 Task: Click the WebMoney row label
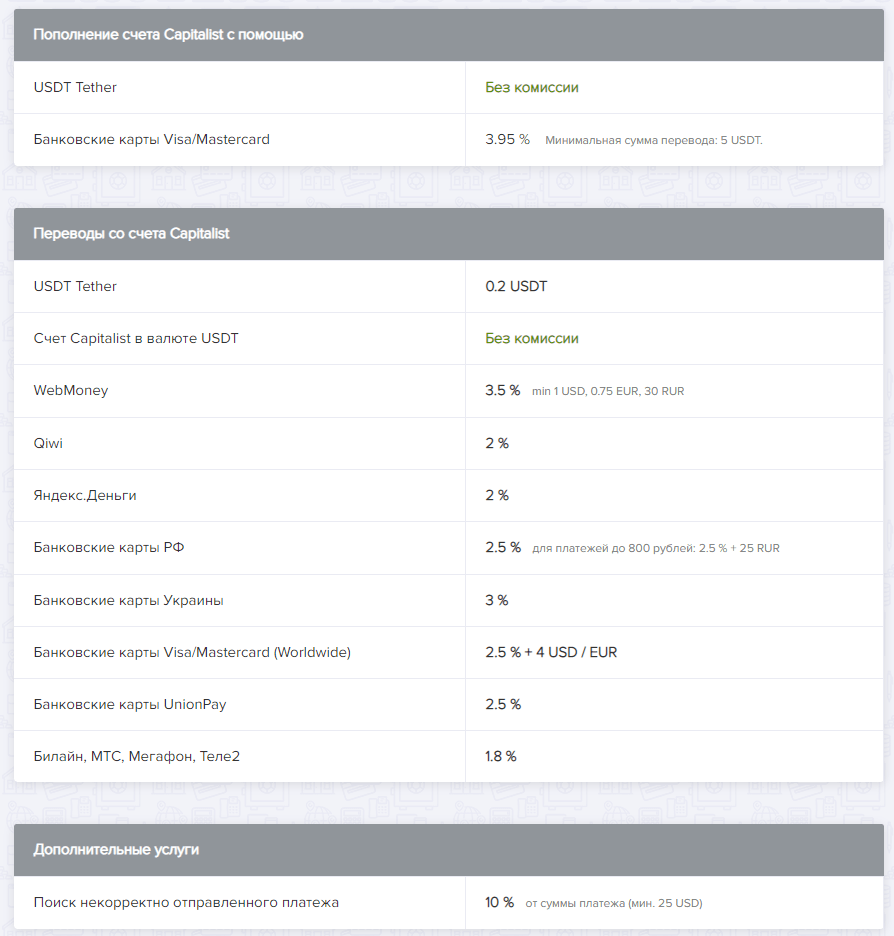pos(71,390)
